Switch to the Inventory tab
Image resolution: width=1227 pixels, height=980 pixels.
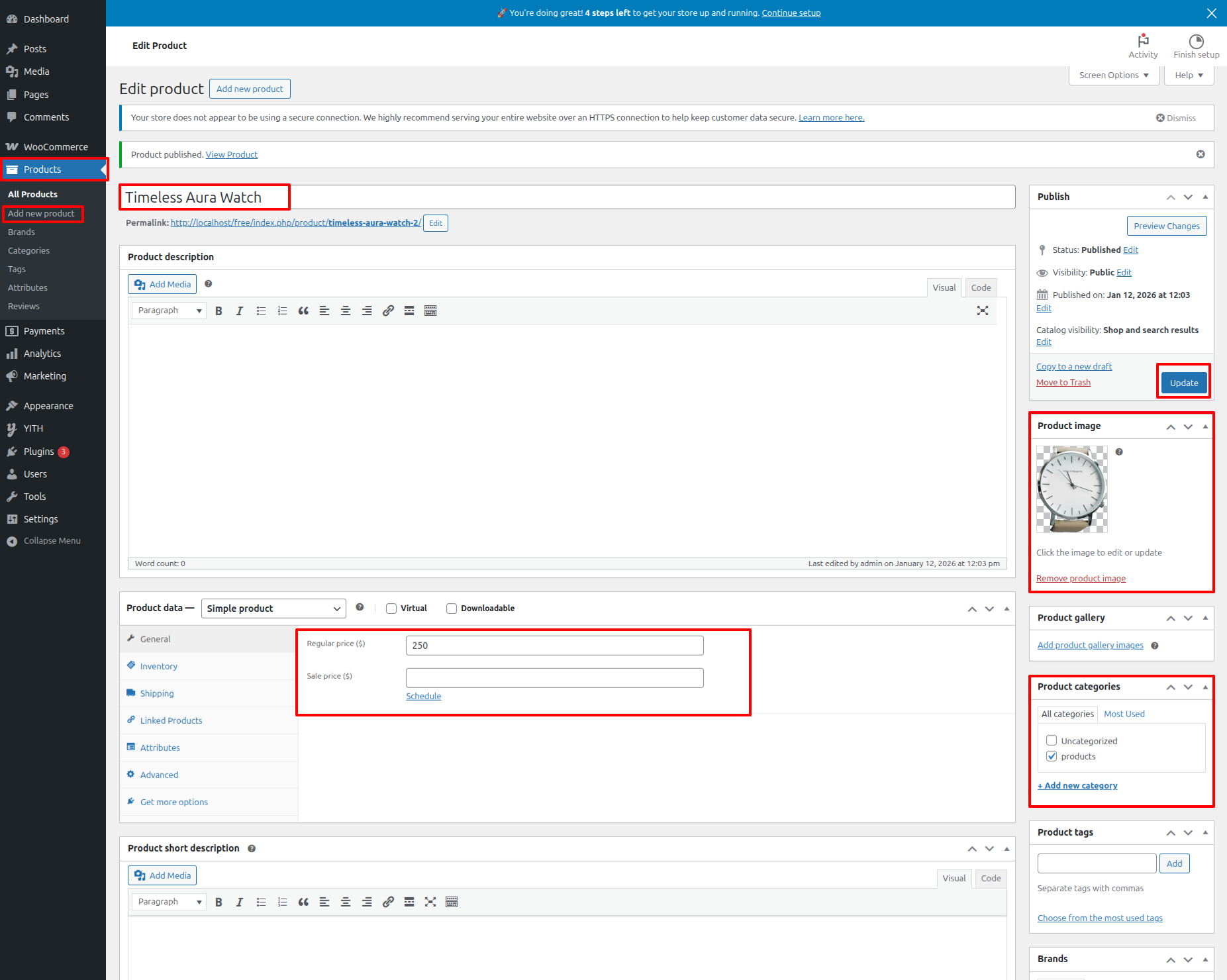(159, 666)
